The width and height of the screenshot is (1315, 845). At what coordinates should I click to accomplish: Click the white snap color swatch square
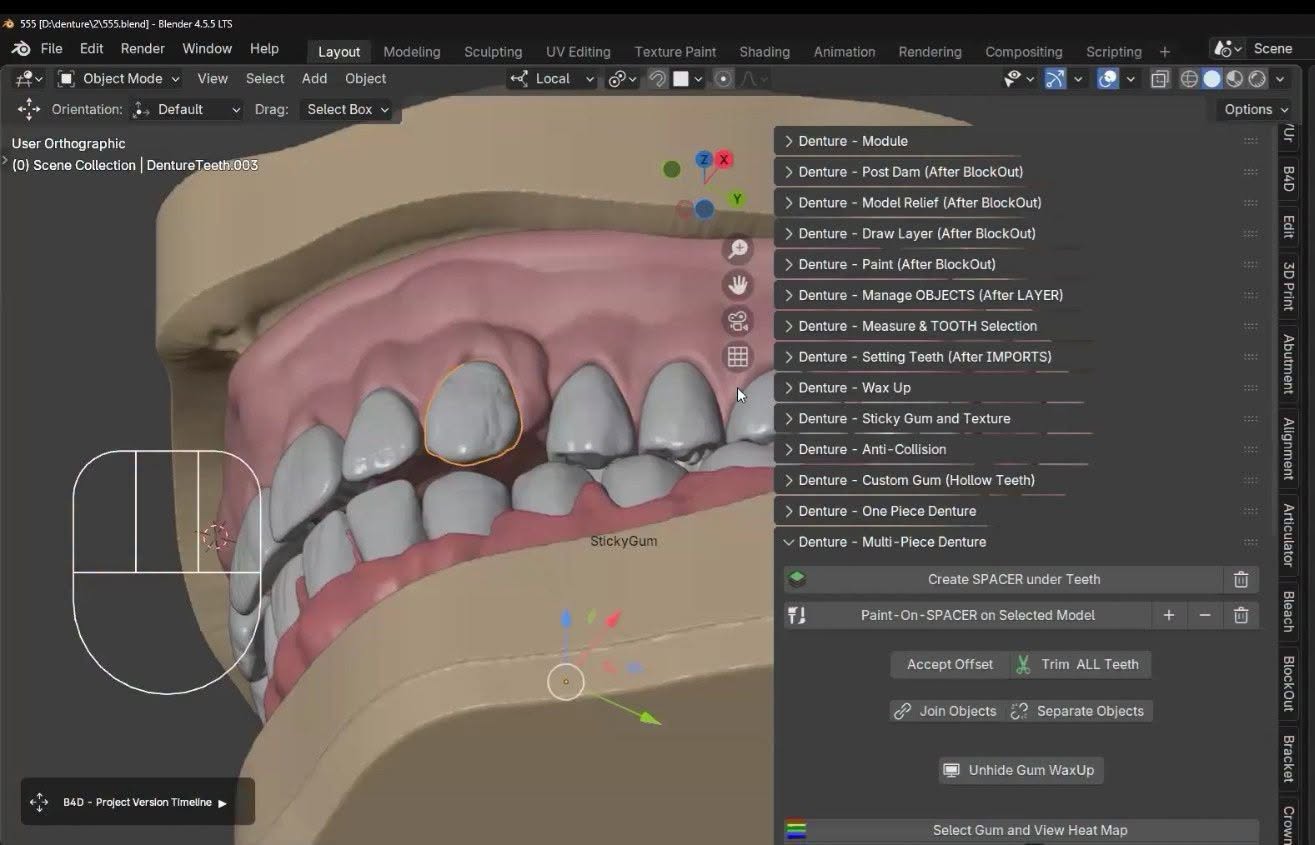coord(681,78)
